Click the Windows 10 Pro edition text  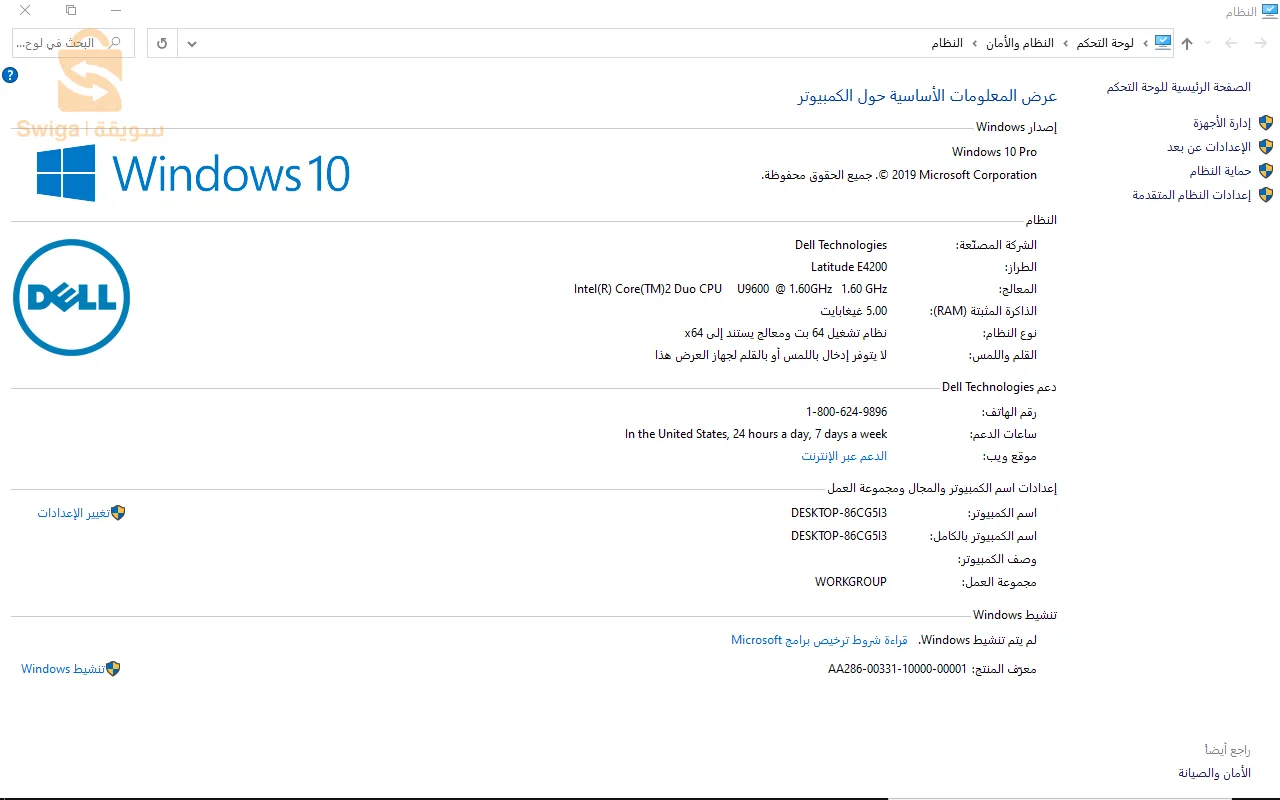coord(994,152)
